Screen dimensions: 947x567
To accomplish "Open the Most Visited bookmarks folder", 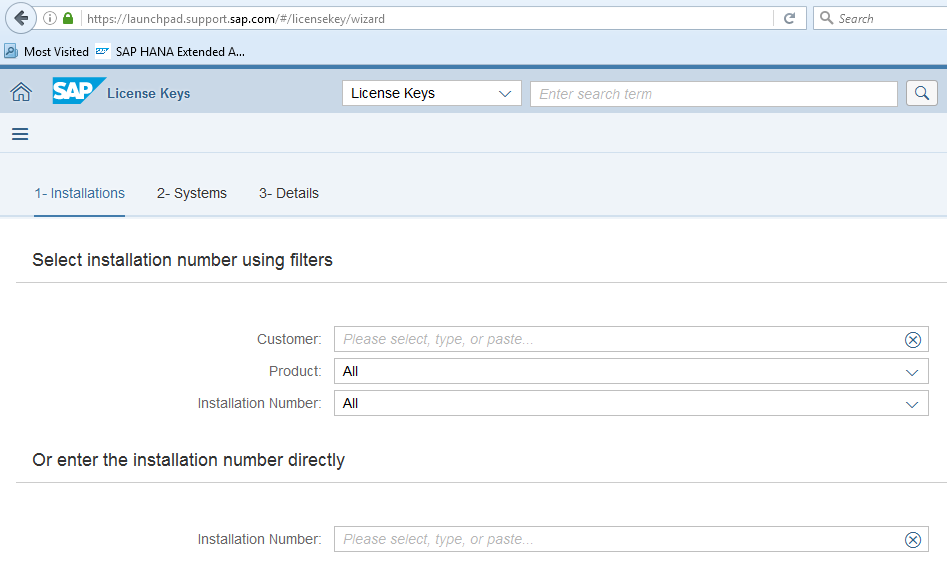I will (x=47, y=51).
